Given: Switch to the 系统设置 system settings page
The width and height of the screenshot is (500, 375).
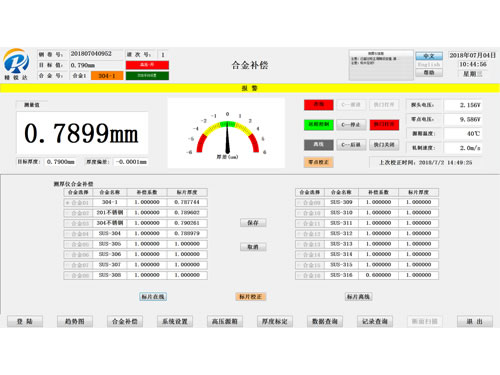Looking at the screenshot, I should tap(175, 321).
